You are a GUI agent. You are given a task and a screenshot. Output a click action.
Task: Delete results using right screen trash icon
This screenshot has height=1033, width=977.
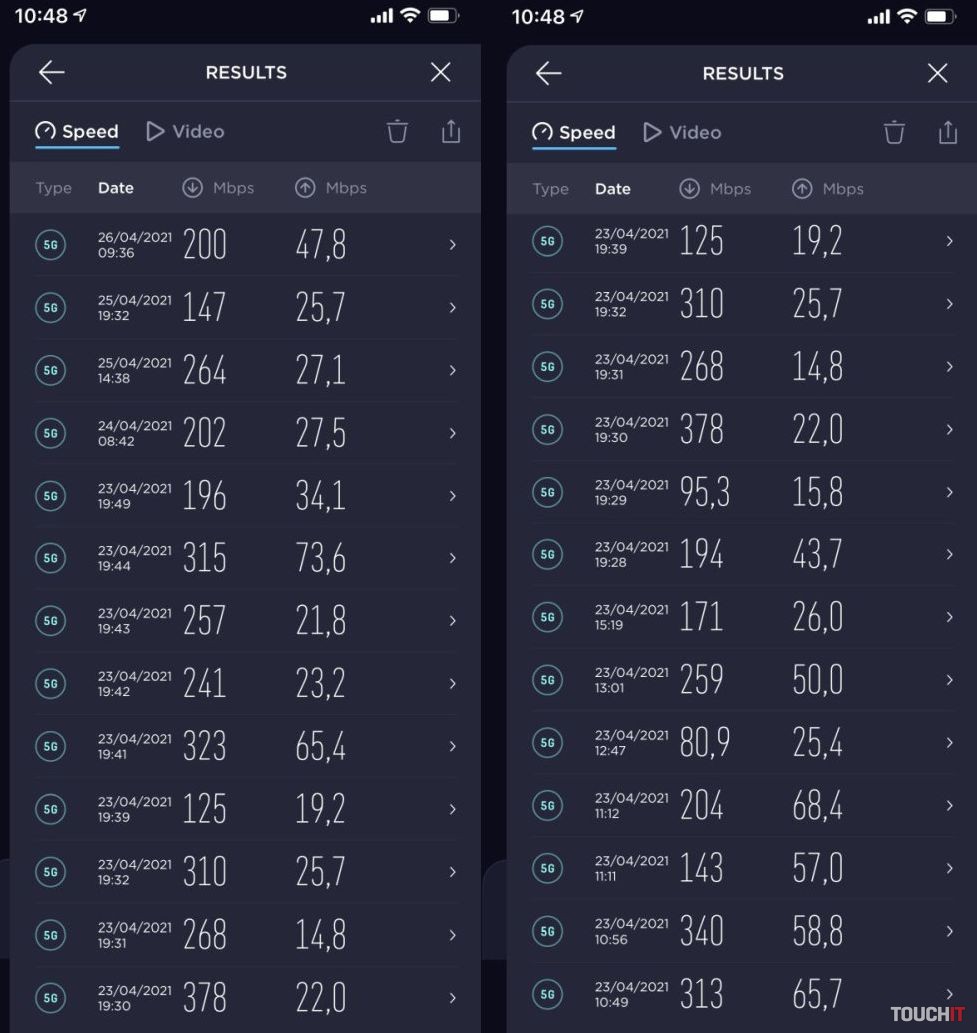pos(895,132)
